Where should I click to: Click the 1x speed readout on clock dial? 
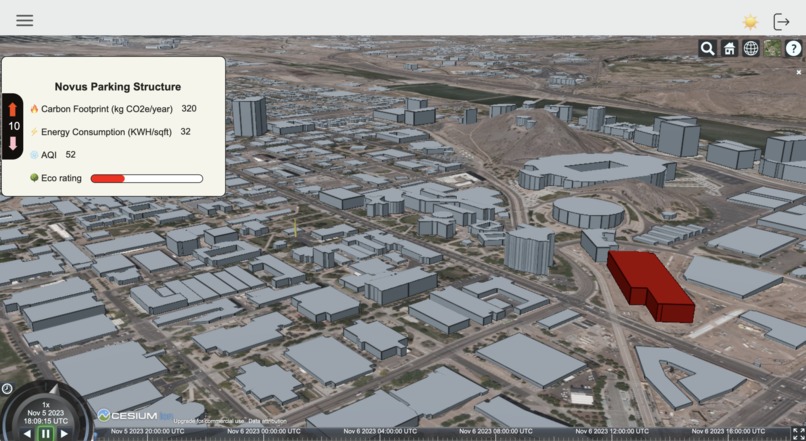click(x=46, y=405)
